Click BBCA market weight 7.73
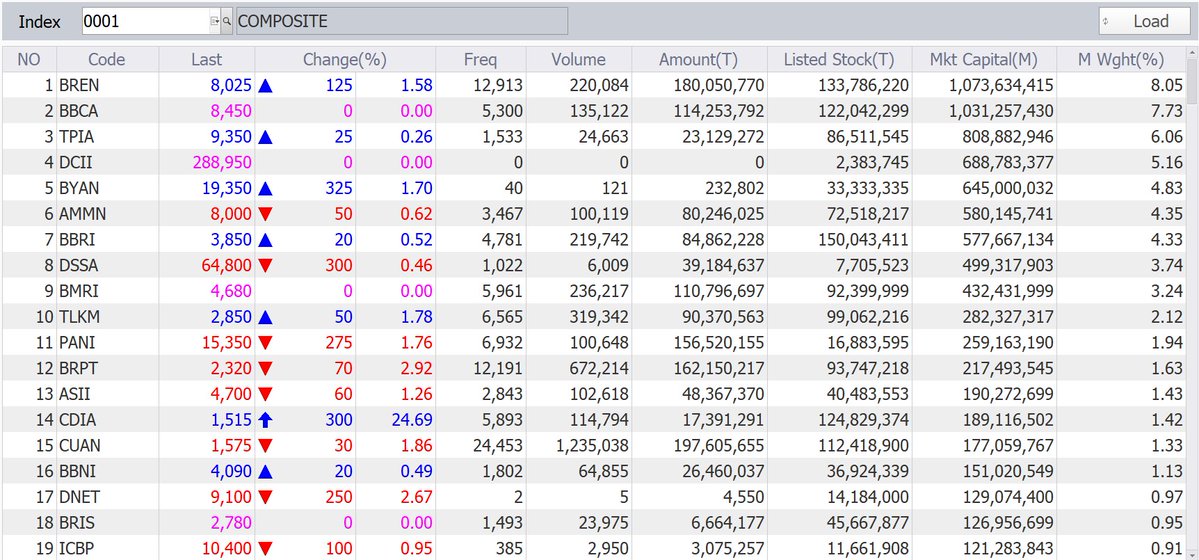Image resolution: width=1199 pixels, height=560 pixels. point(1167,111)
